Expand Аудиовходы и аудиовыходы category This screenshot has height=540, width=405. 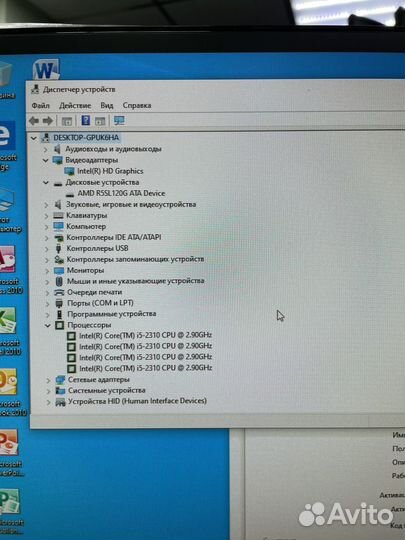45,149
